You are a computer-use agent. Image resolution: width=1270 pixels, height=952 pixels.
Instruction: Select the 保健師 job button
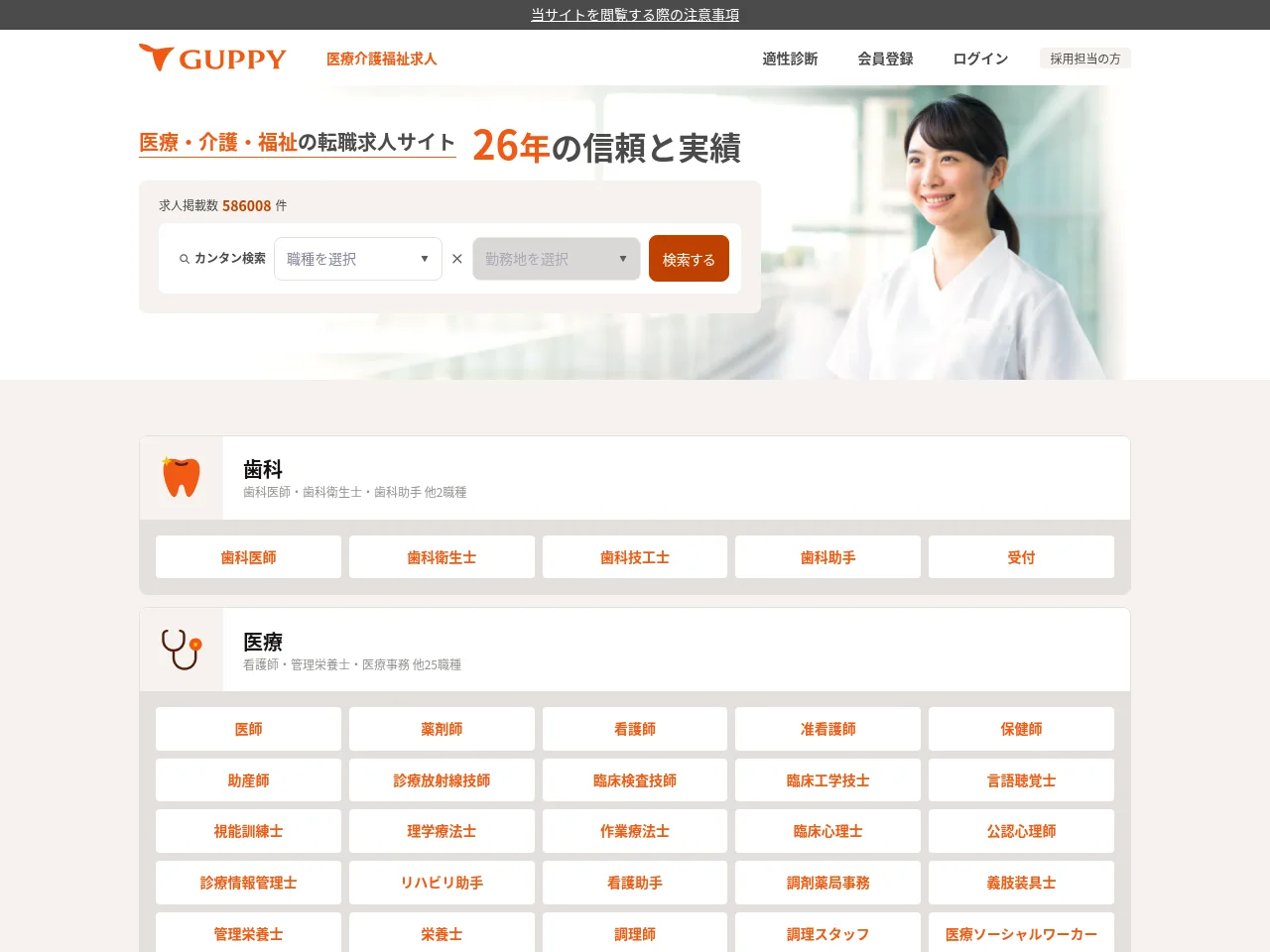1021,729
